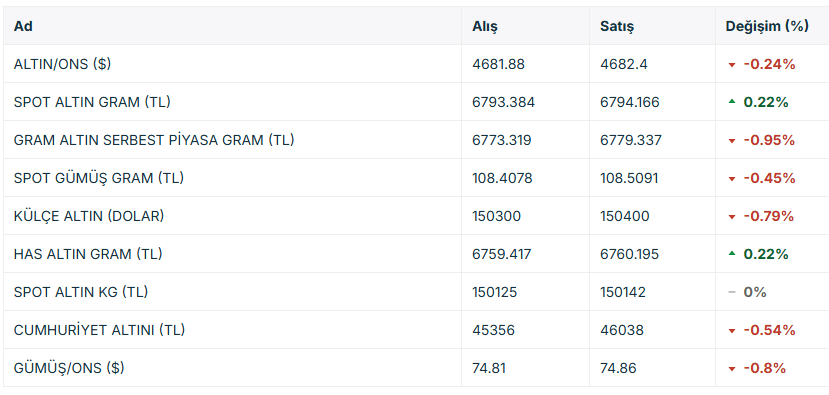Viewport: 829px width, 395px height.
Task: Click the red down arrow beside -0.8%
Action: 732,369
